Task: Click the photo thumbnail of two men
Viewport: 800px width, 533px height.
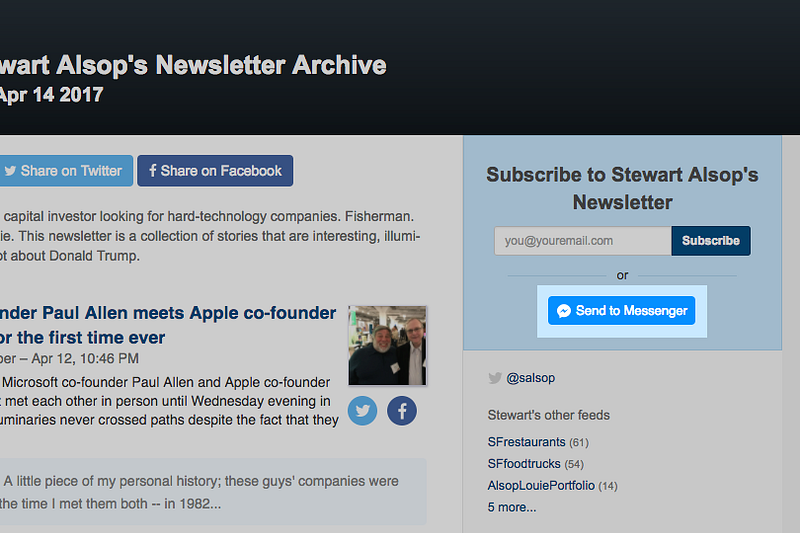Action: [387, 346]
